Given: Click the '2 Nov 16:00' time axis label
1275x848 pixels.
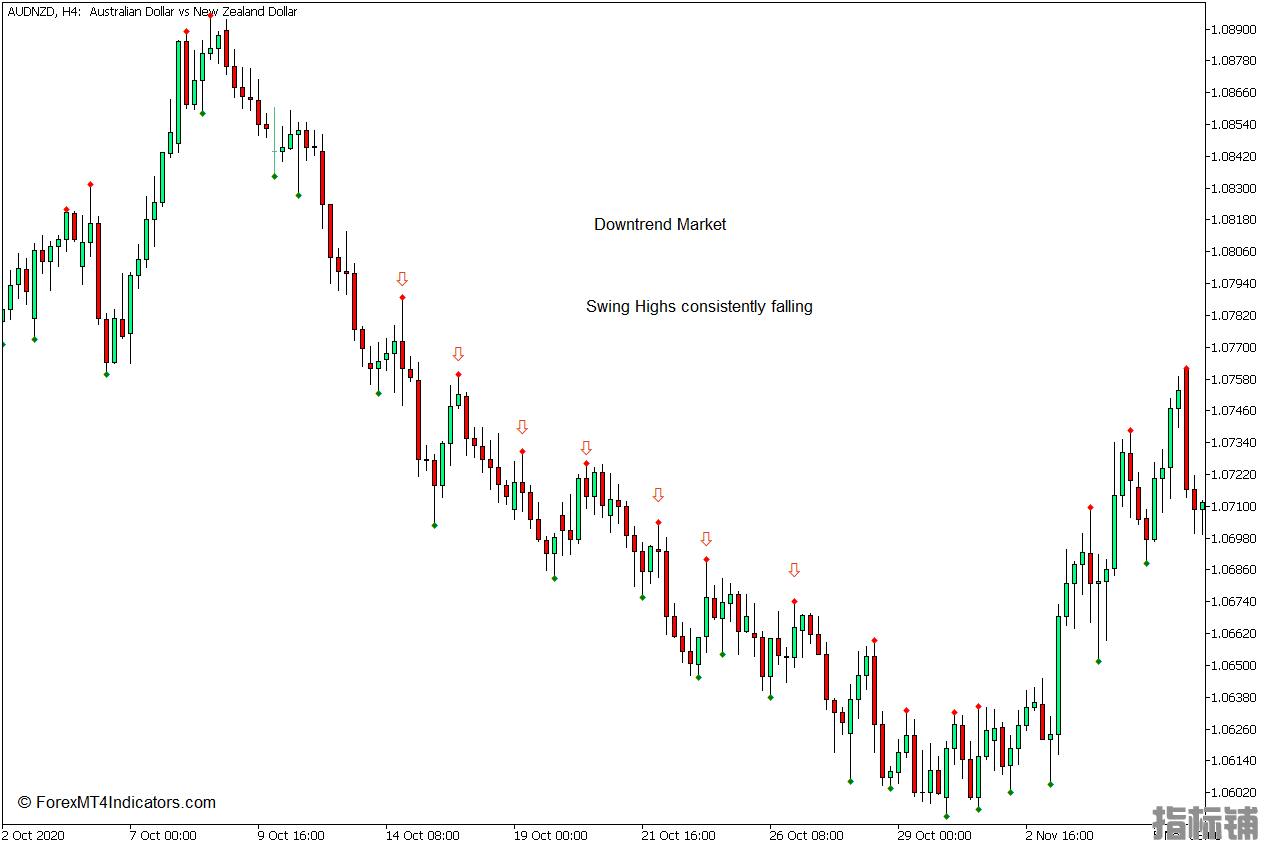Looking at the screenshot, I should tap(1060, 835).
